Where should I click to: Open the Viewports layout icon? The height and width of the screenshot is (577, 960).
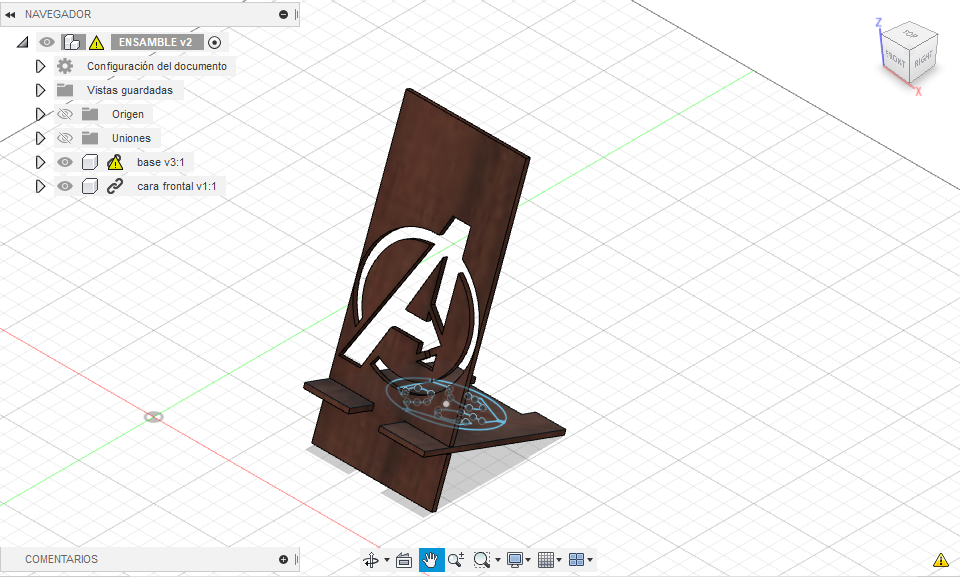[576, 560]
